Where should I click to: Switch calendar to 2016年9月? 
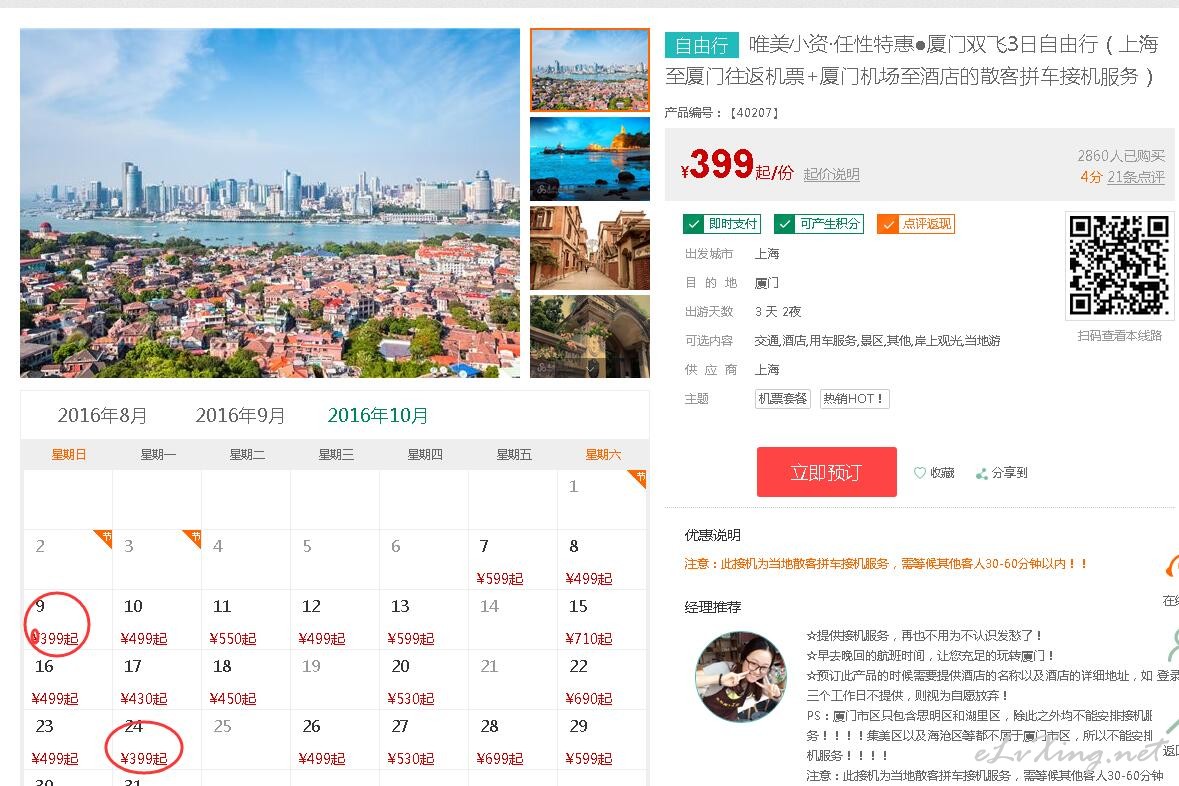click(241, 415)
